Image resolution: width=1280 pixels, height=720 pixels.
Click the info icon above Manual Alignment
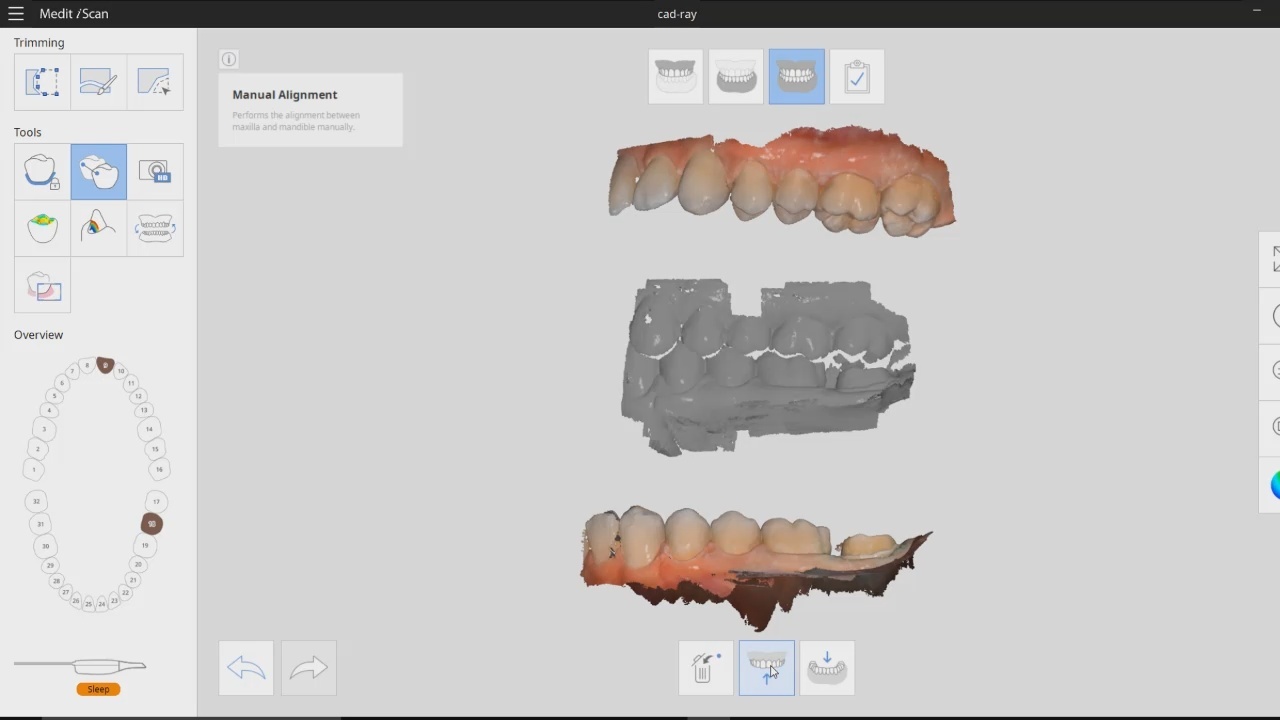[229, 60]
